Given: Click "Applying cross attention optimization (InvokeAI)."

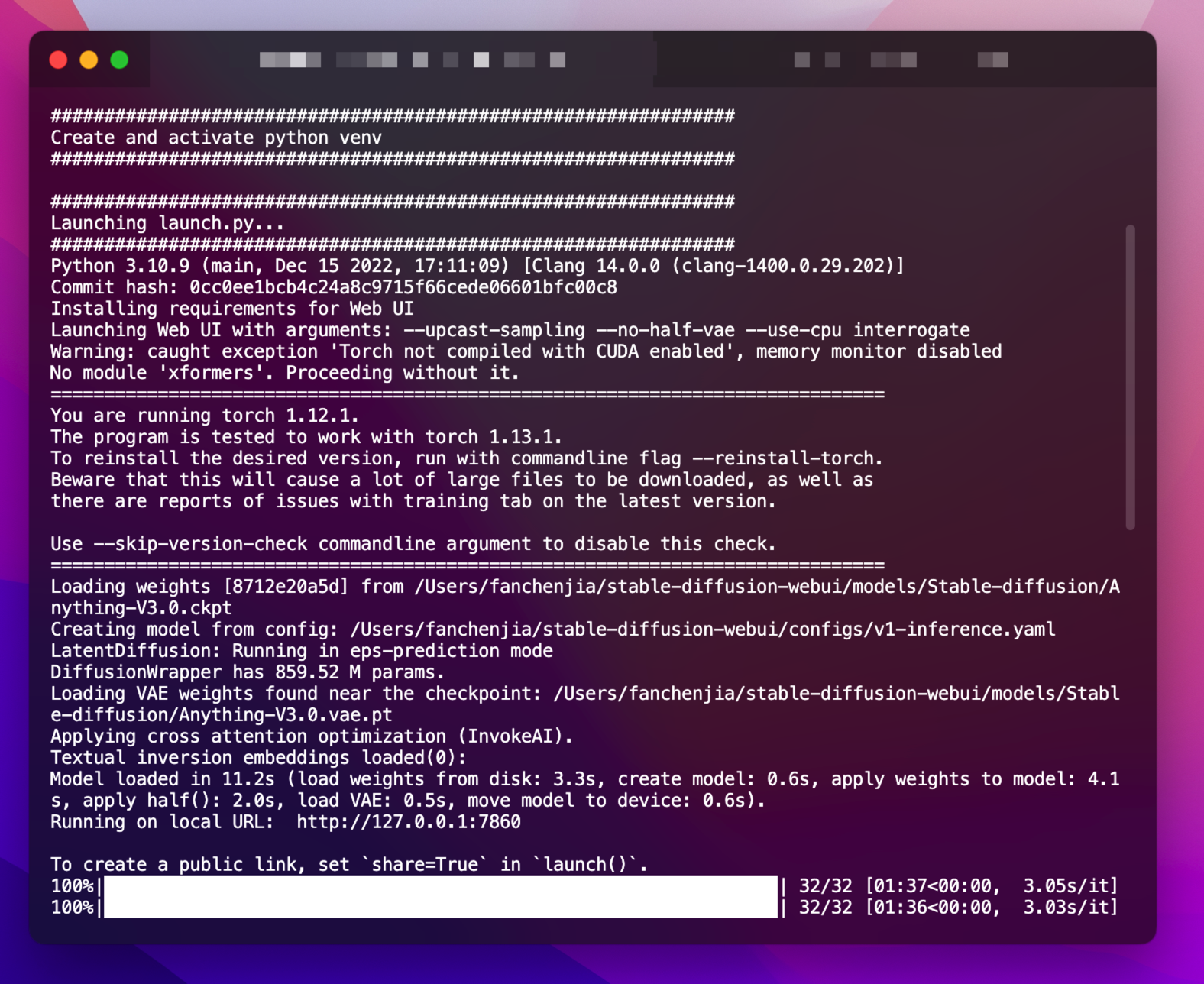Looking at the screenshot, I should tap(312, 736).
